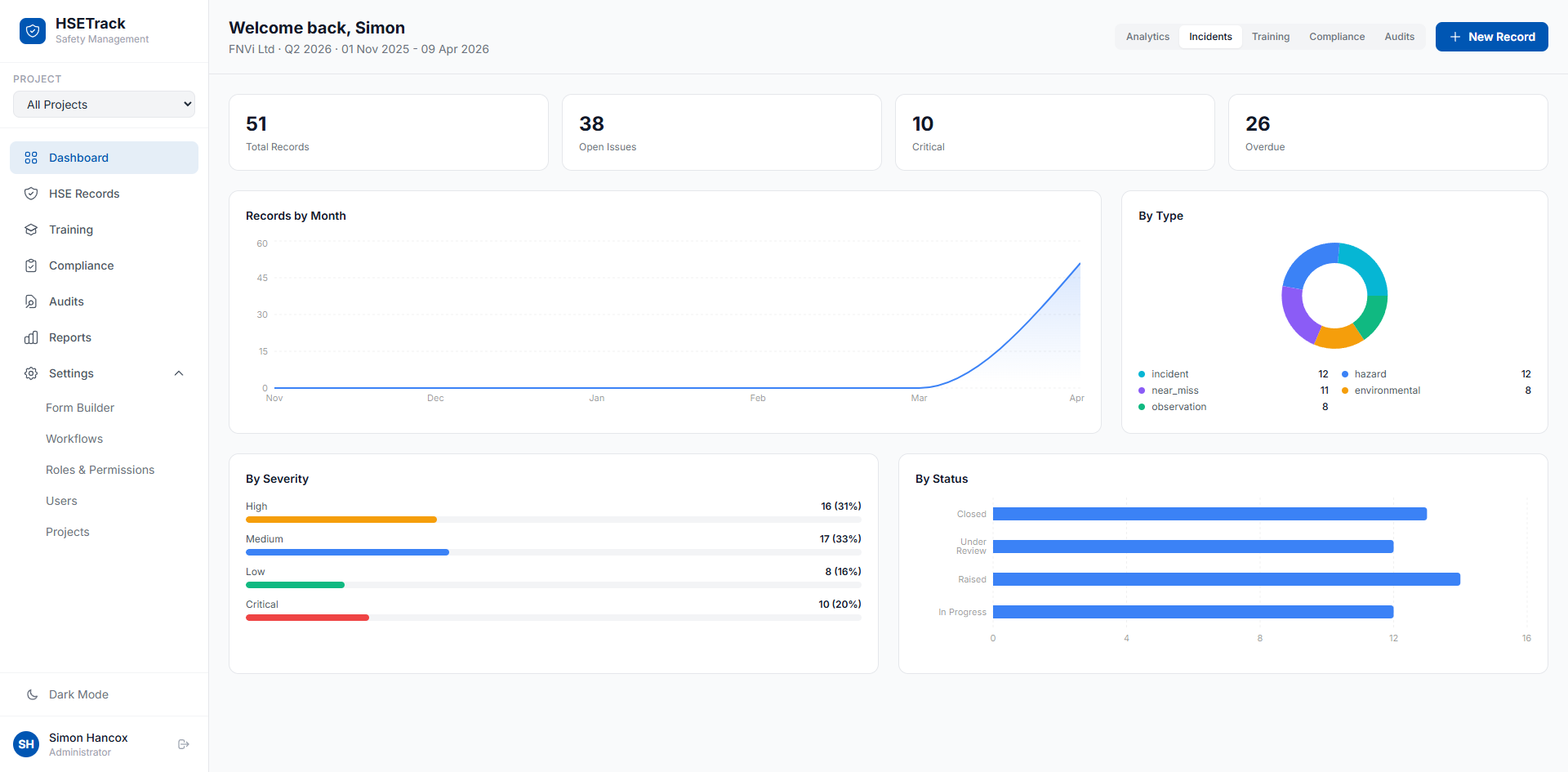Screen dimensions: 1568x772
Task: Click the logout icon beside Simon Hancox
Action: [184, 744]
